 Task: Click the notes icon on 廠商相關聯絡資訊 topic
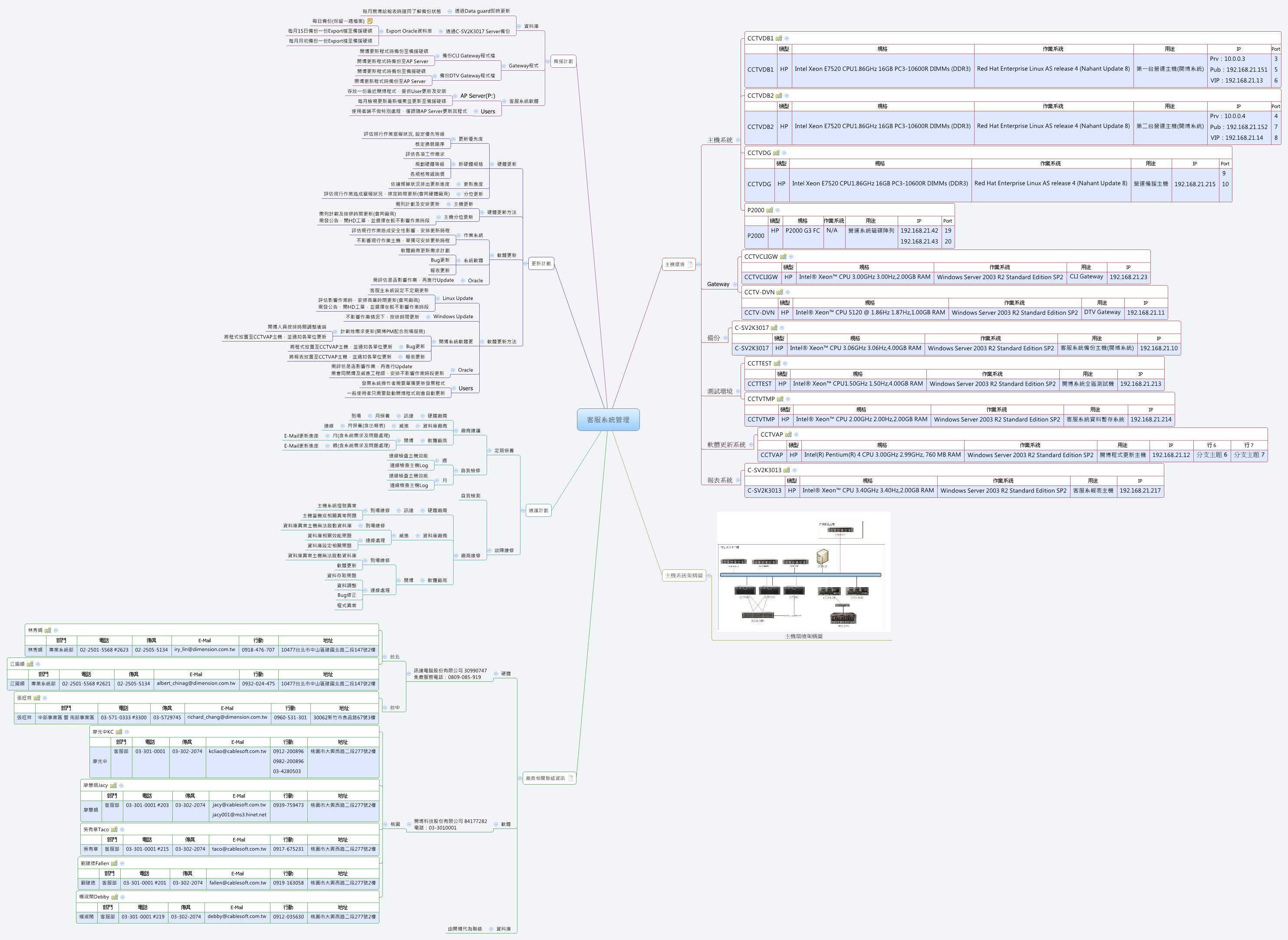pyautogui.click(x=571, y=778)
